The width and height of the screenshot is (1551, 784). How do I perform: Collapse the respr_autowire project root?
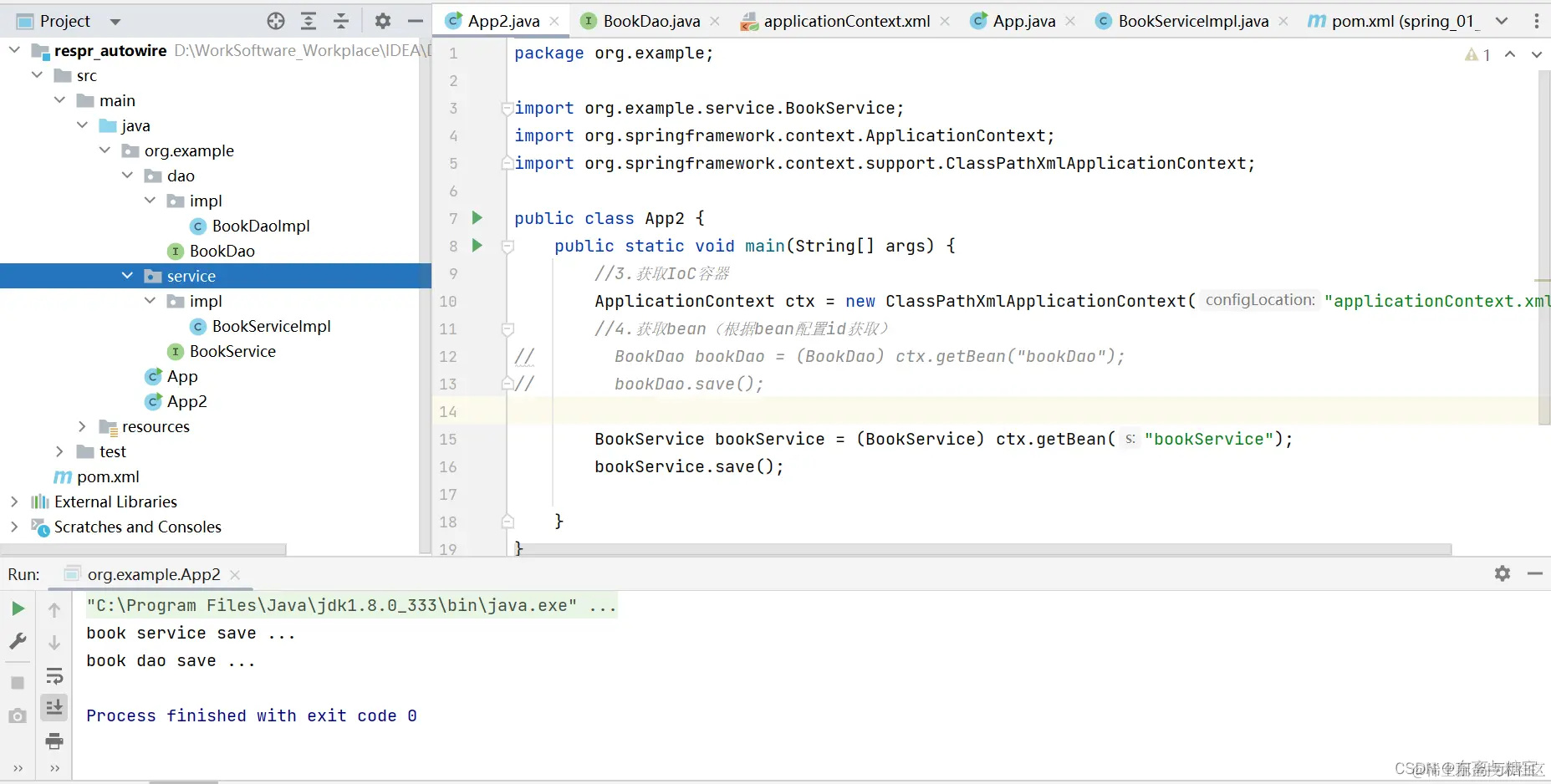(14, 50)
